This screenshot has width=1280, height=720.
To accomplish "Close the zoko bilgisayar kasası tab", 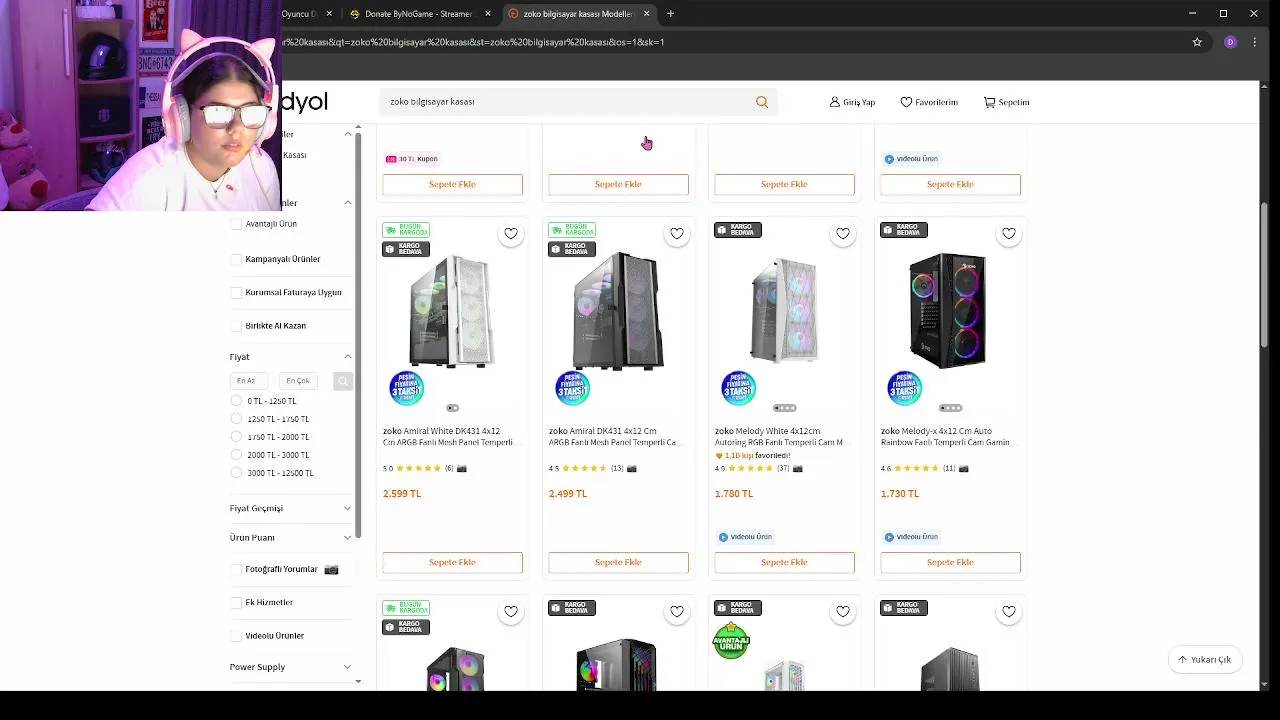I will pyautogui.click(x=646, y=14).
